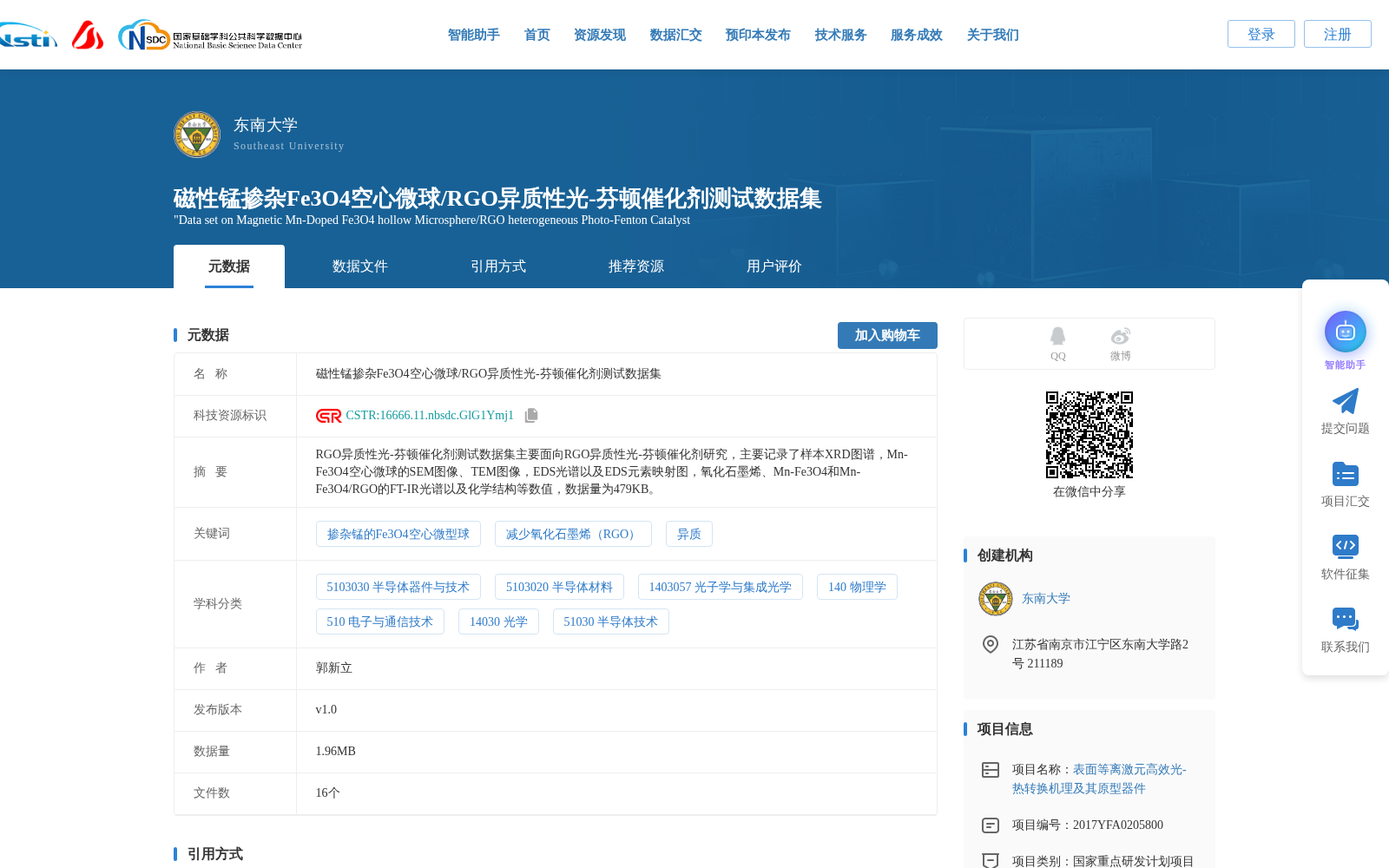Select subject tag 140 物理学
Viewport: 1389px width, 868px height.
point(857,587)
